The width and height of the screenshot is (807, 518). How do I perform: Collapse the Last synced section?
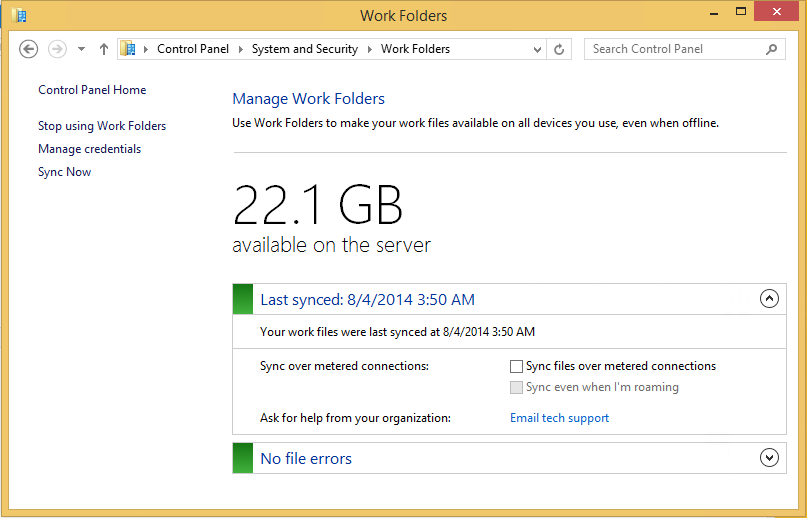coord(769,298)
